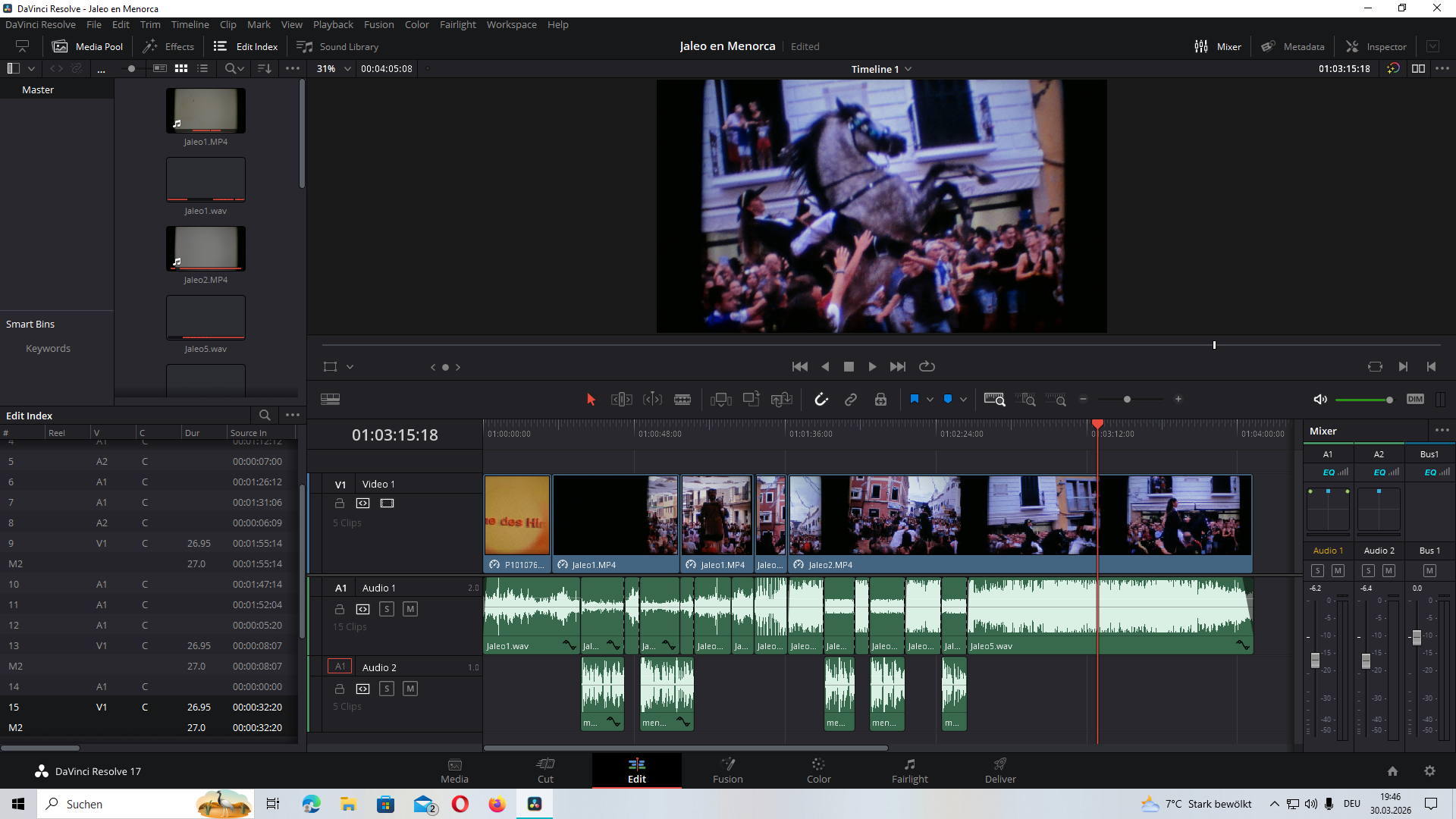Click the linked selection chain icon
This screenshot has height=819, width=1456.
tap(851, 400)
